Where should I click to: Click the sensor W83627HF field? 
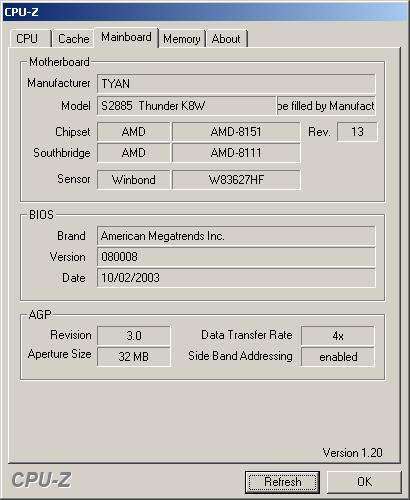pos(236,180)
